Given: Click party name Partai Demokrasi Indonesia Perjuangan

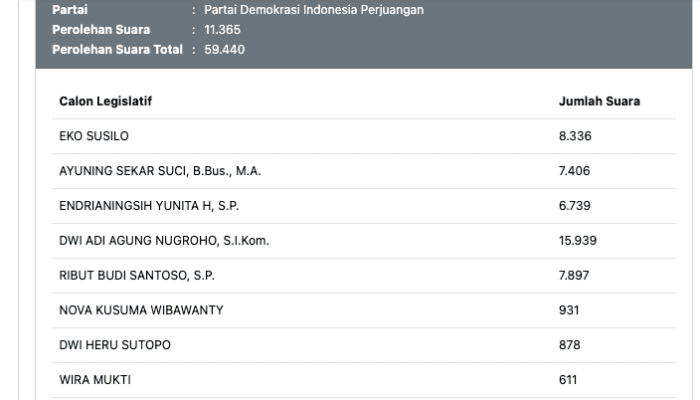Looking at the screenshot, I should click(314, 10).
